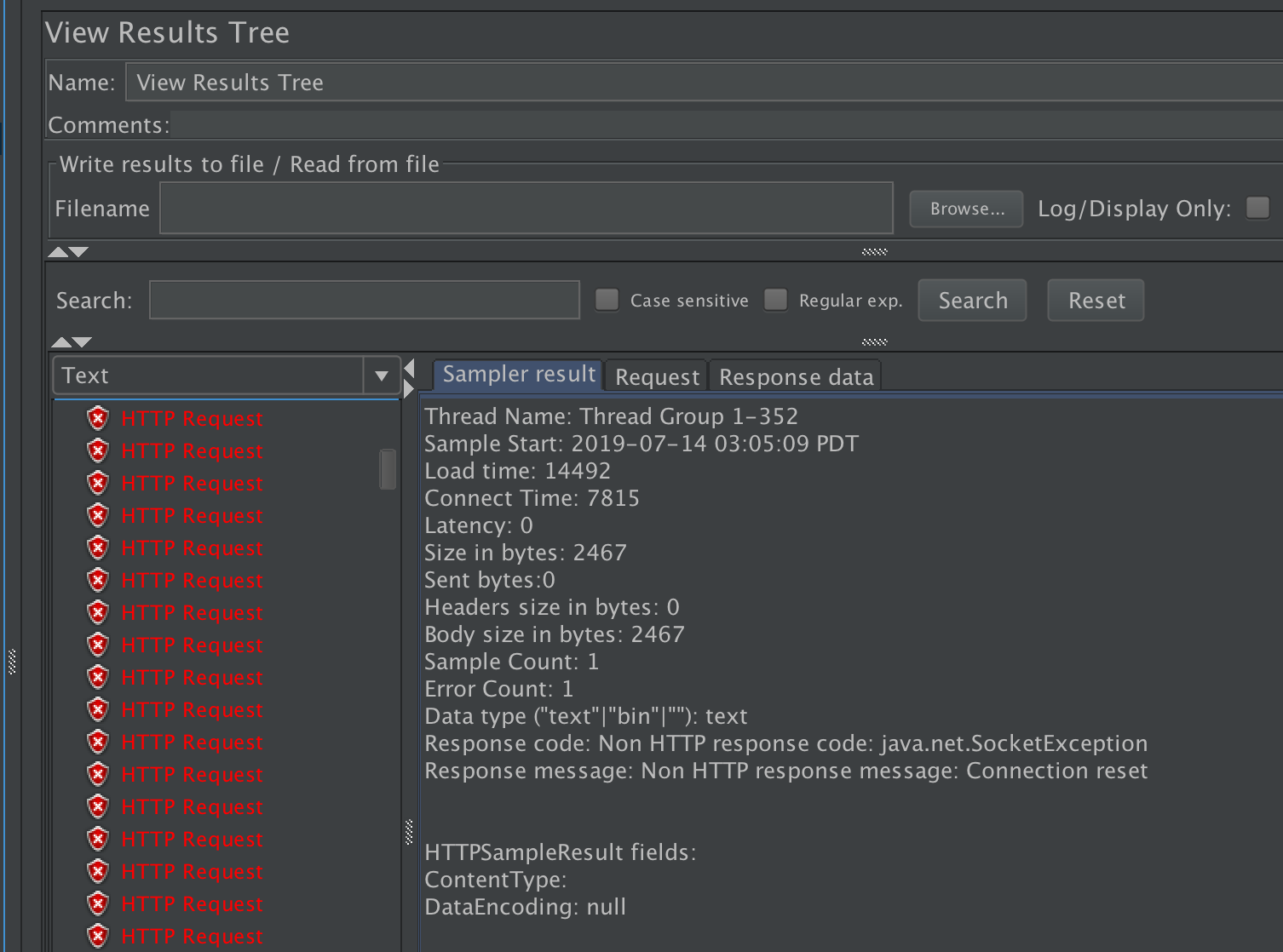Image resolution: width=1283 pixels, height=952 pixels.
Task: Open the Response data tab
Action: pyautogui.click(x=796, y=376)
